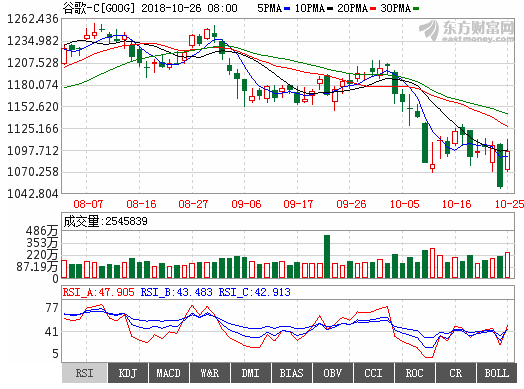Click the 1207.528 price axis label
The width and height of the screenshot is (524, 389).
[33, 63]
